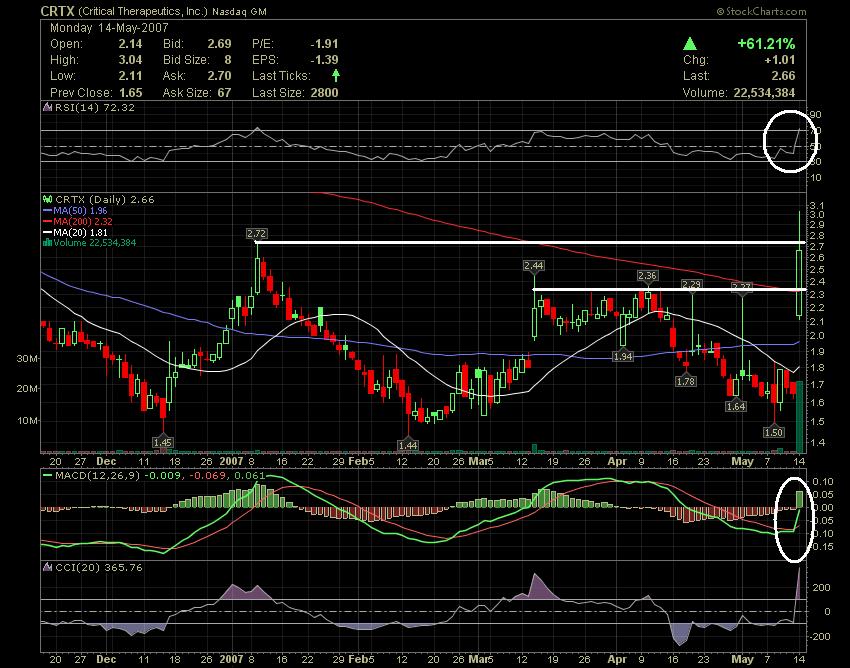Click the green Last Ticks up arrow

pyautogui.click(x=336, y=75)
